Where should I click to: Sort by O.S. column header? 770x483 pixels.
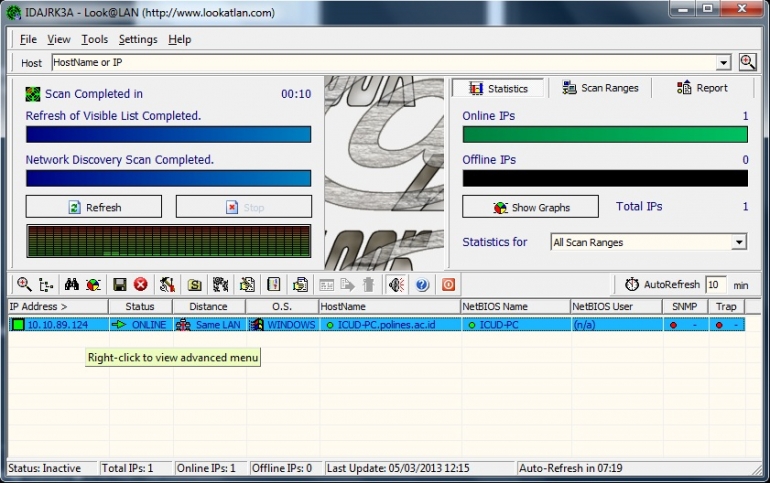[282, 306]
